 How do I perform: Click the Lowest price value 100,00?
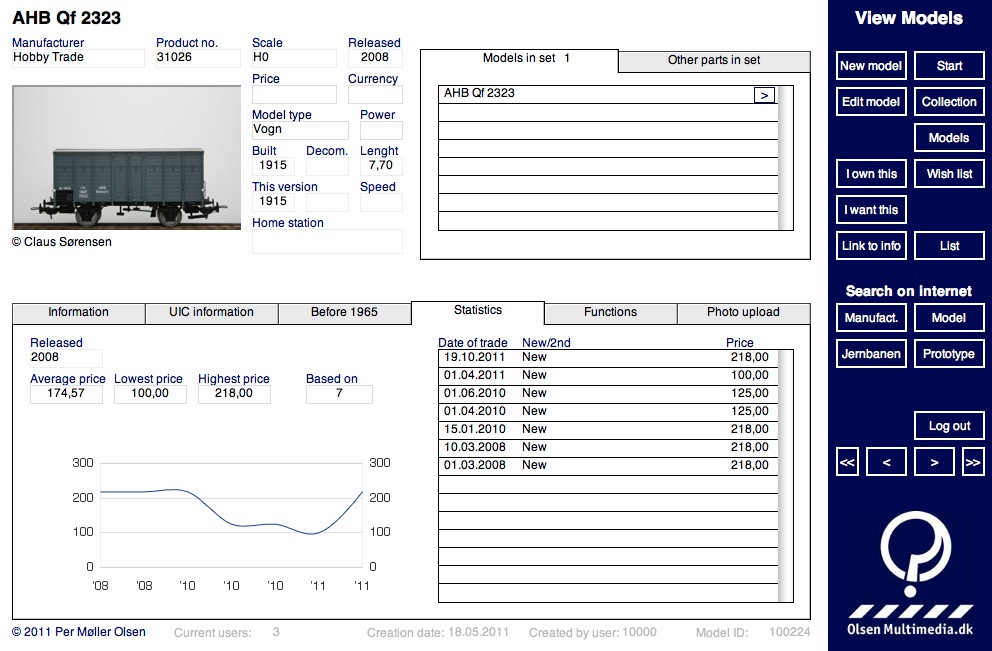point(150,394)
